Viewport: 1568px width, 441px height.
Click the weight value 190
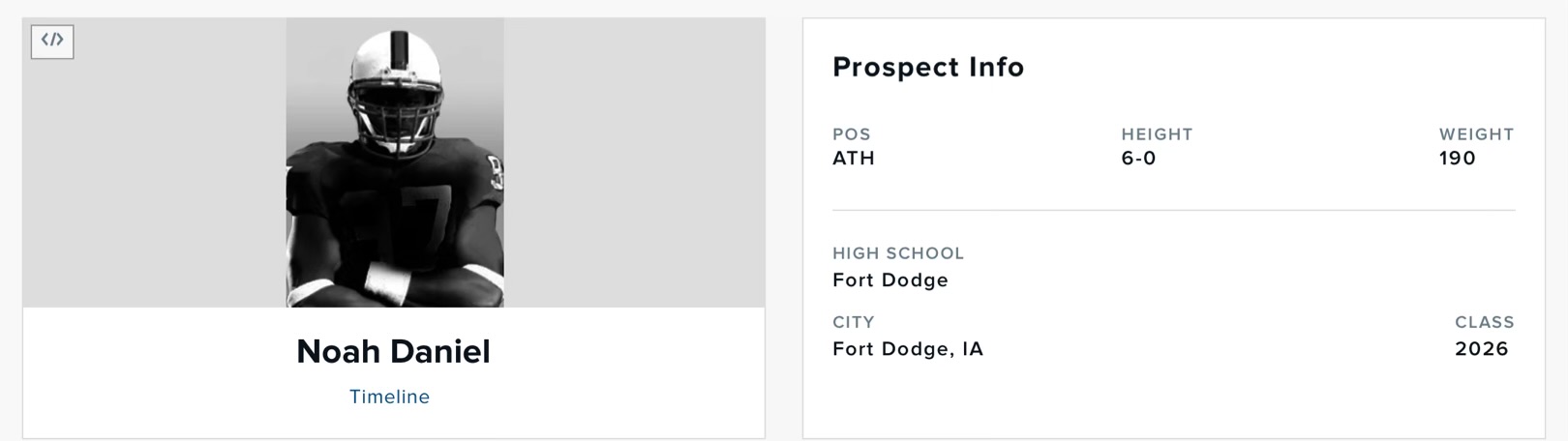pyautogui.click(x=1458, y=159)
